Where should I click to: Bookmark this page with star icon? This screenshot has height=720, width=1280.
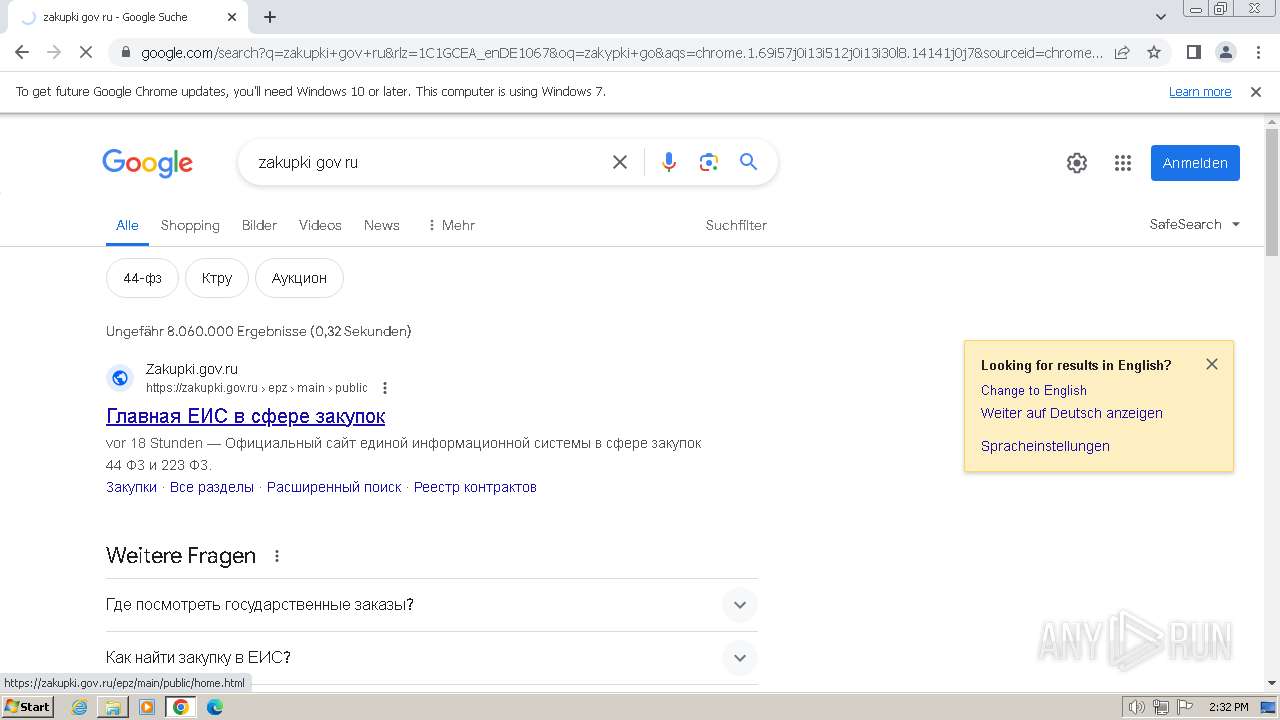[x=1154, y=52]
